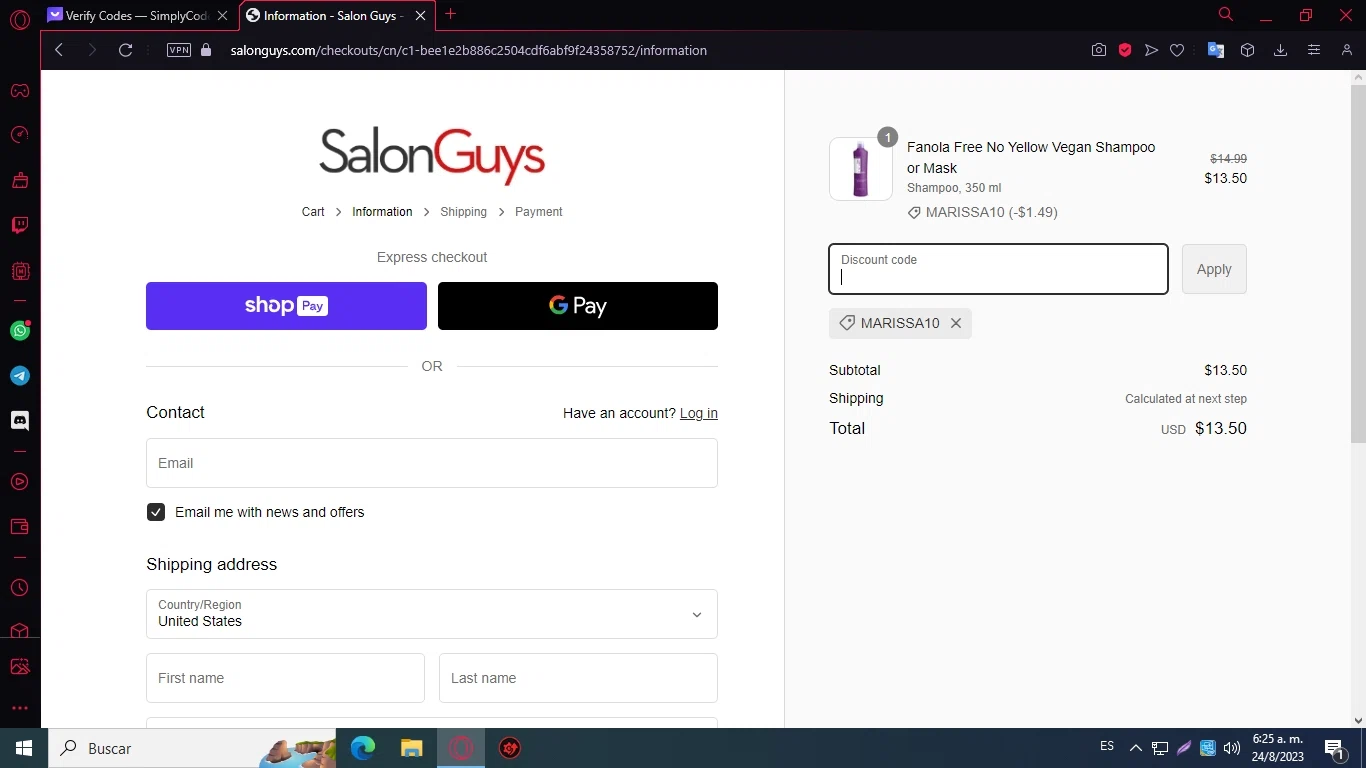Open volume control in system tray
The height and width of the screenshot is (768, 1366).
1232,748
